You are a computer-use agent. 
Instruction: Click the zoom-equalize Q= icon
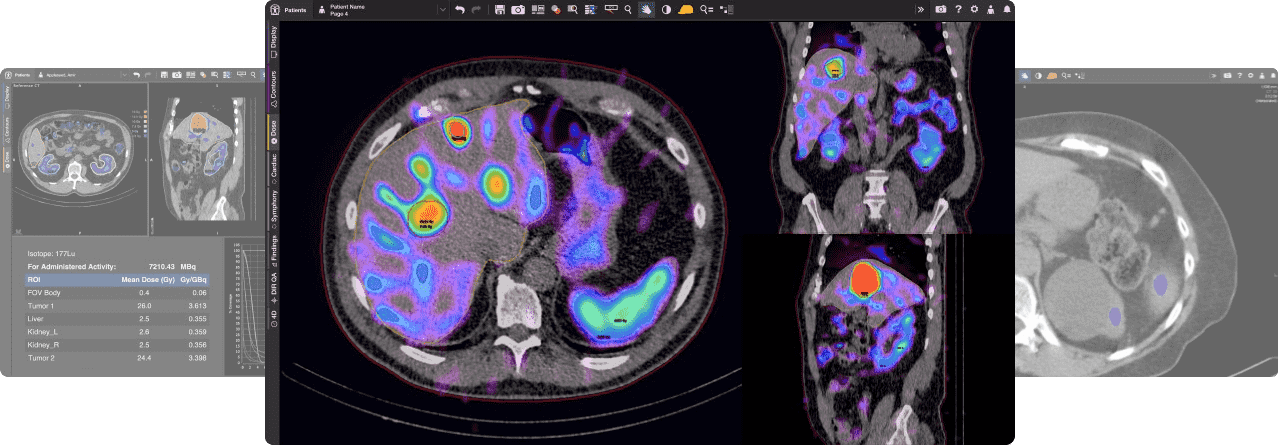tap(707, 9)
